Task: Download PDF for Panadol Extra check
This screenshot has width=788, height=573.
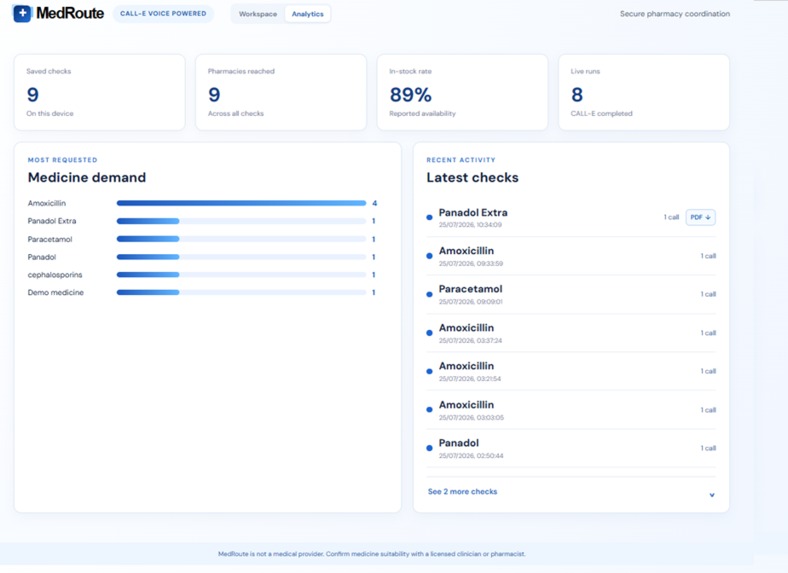Action: 700,217
